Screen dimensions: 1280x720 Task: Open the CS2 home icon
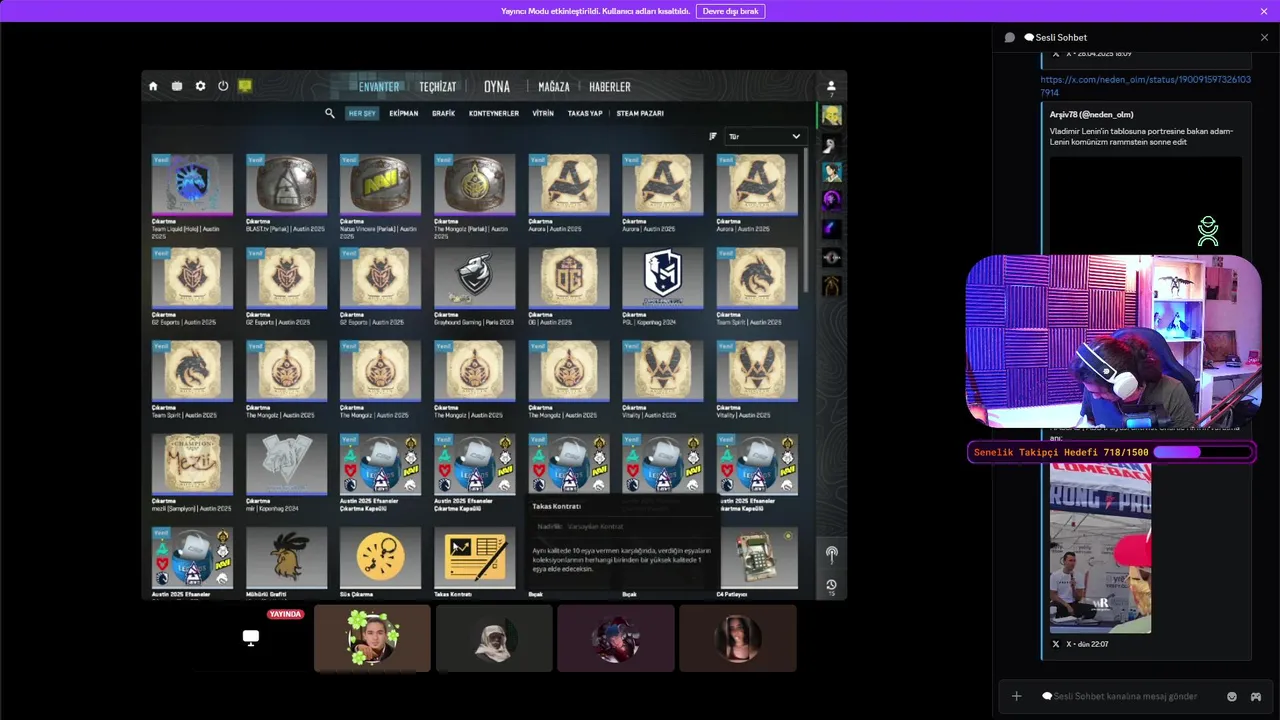point(153,86)
